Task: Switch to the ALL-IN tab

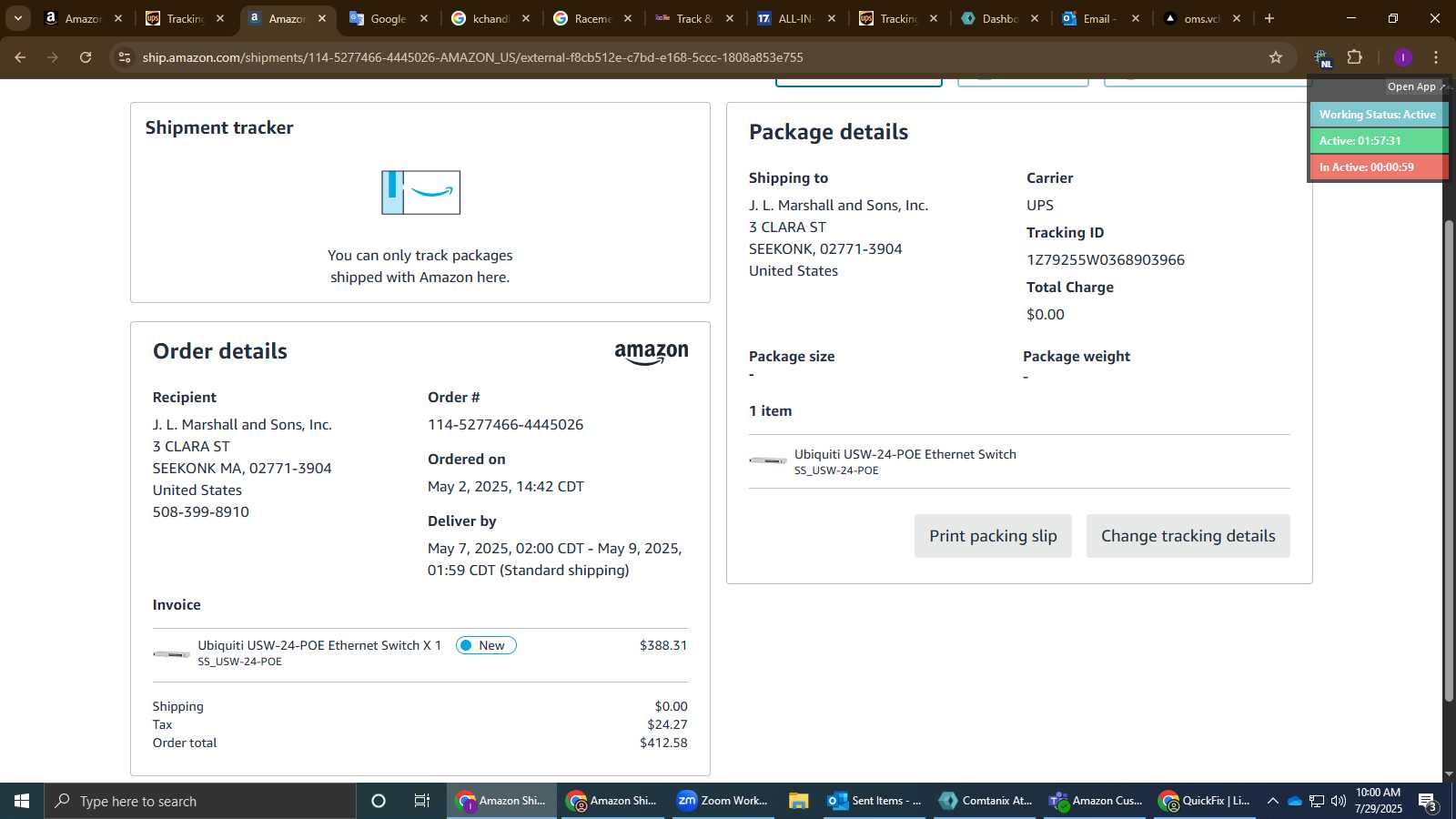Action: pos(795,18)
